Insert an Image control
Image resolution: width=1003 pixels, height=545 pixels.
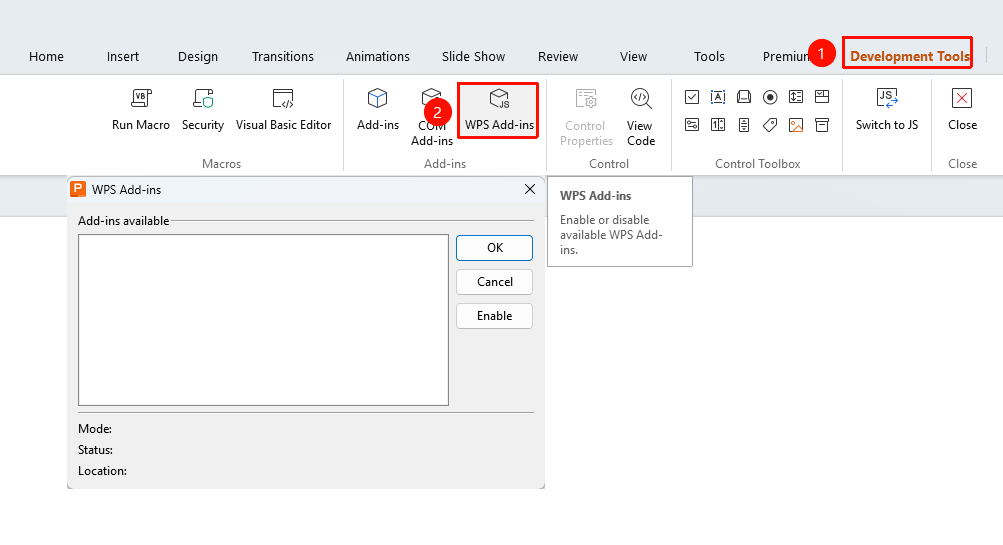click(x=796, y=125)
